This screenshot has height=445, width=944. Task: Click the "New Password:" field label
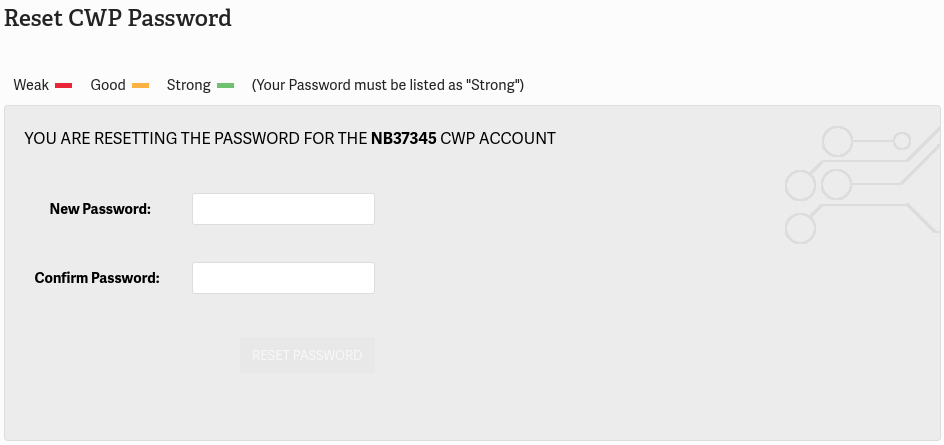(x=100, y=209)
